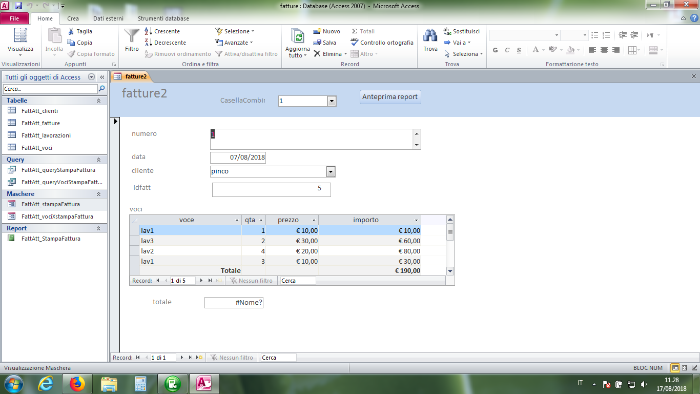Open the Access help question icon
The height and width of the screenshot is (394, 700).
coord(694,18)
